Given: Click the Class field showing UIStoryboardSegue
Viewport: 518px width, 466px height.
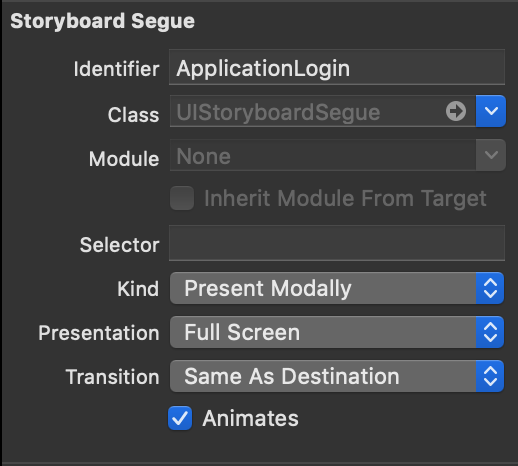Looking at the screenshot, I should (x=323, y=111).
